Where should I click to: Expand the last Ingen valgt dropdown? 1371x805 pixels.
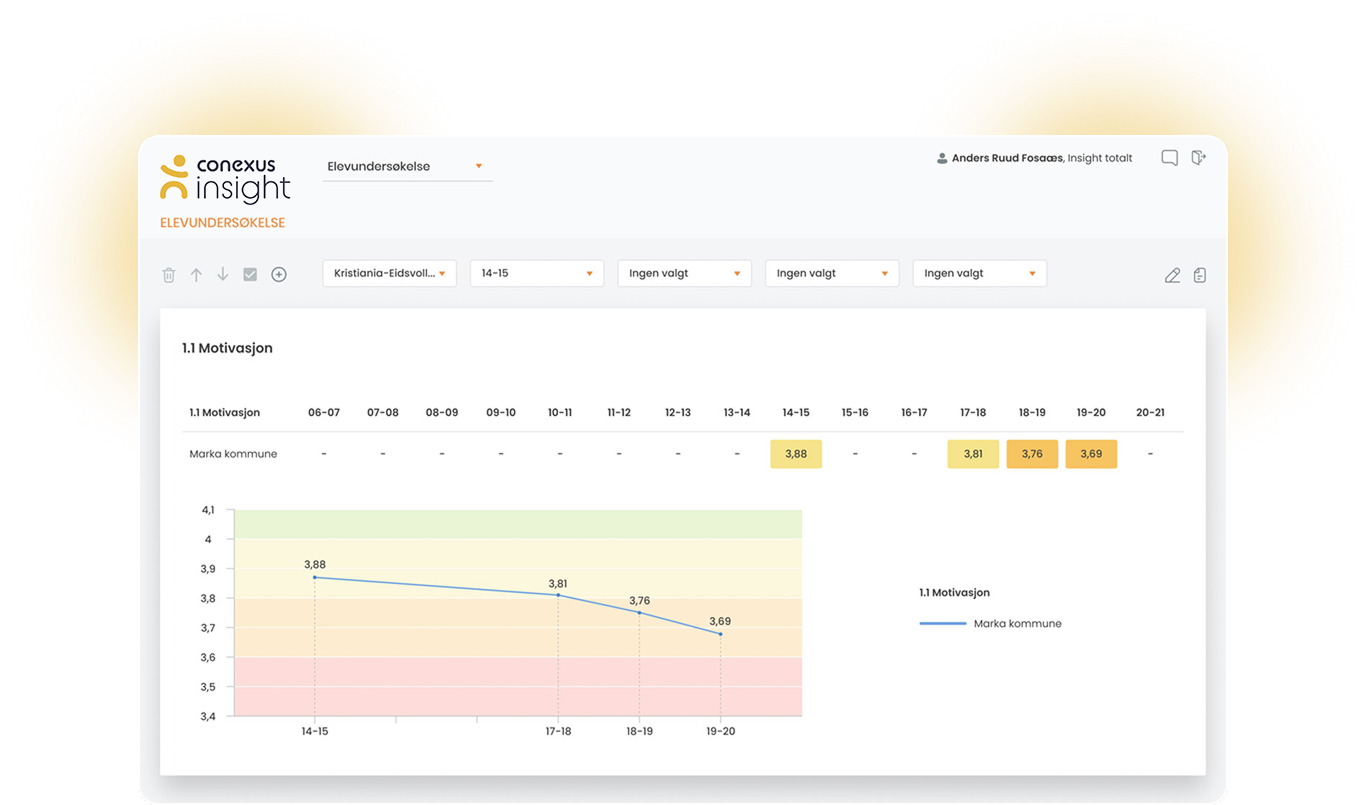pos(979,274)
